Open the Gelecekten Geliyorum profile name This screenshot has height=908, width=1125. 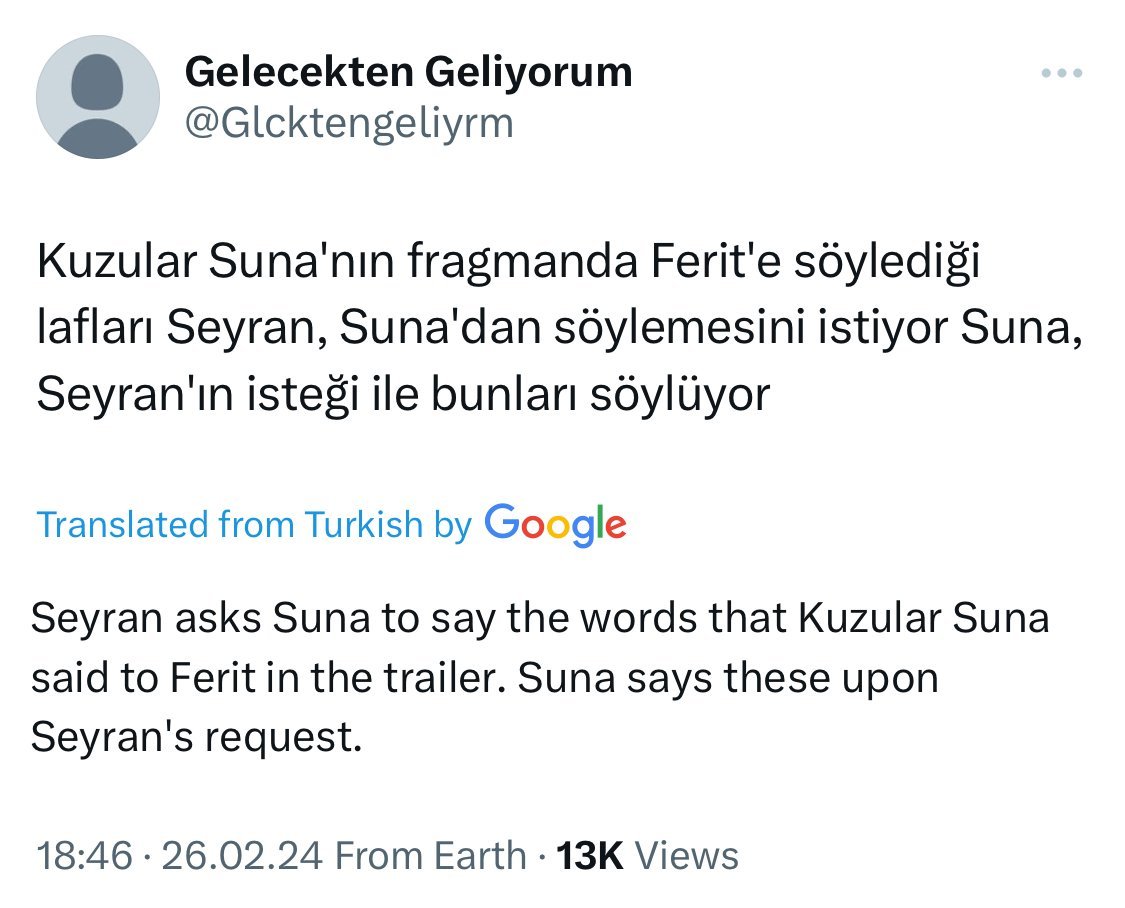click(408, 72)
